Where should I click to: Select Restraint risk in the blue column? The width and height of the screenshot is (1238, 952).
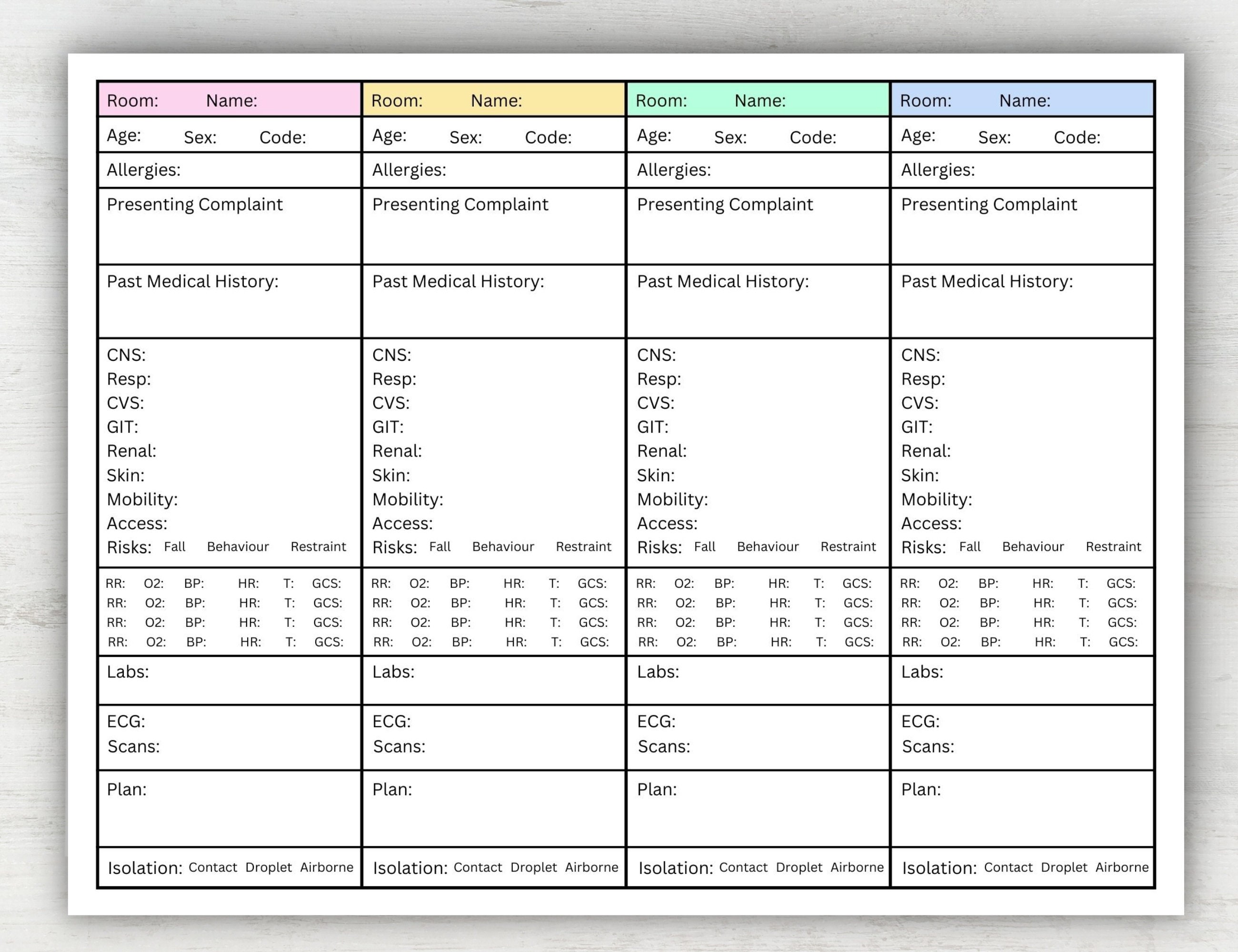pyautogui.click(x=1114, y=547)
